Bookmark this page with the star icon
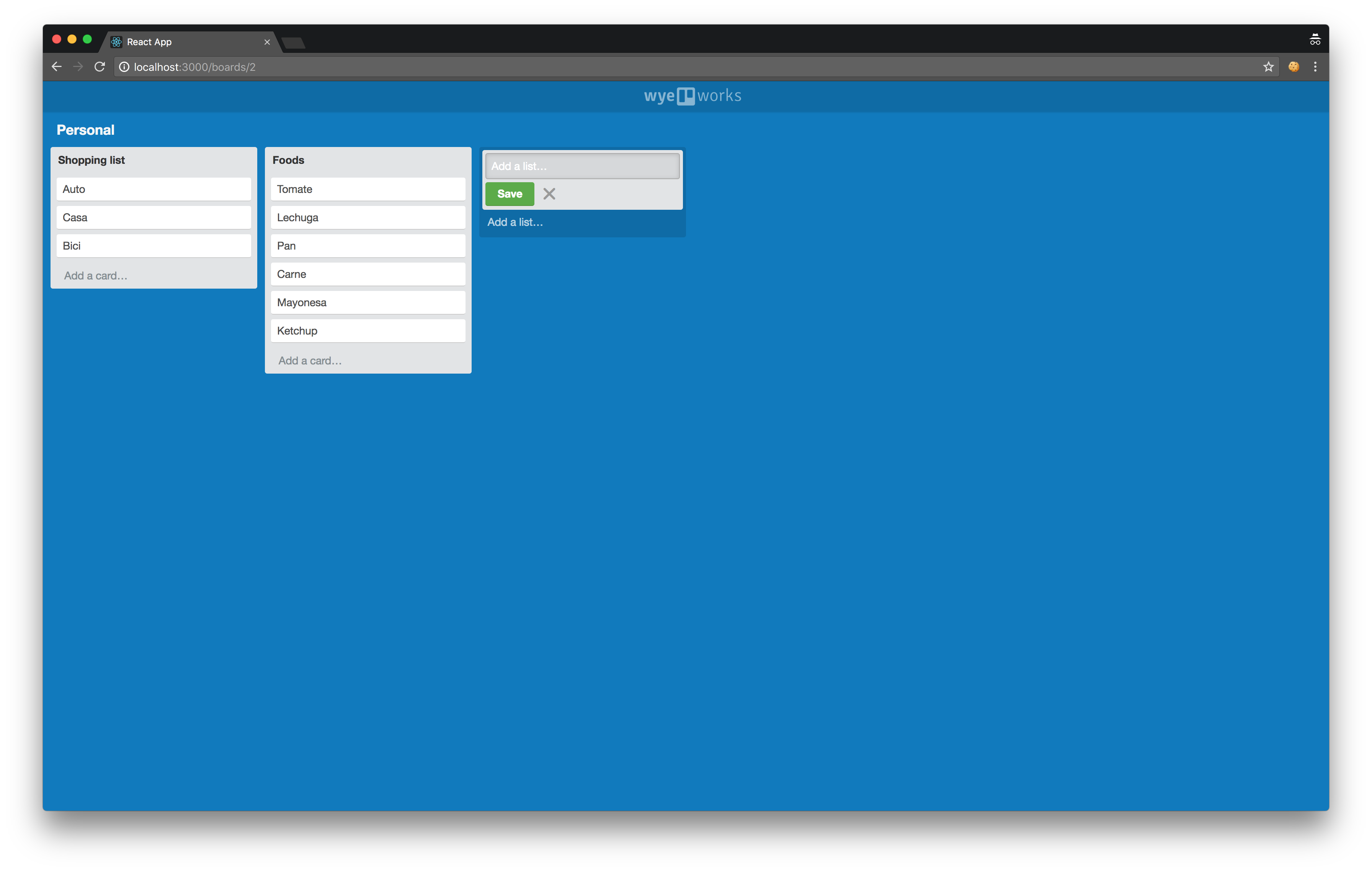The height and width of the screenshot is (872, 1372). coord(1268,67)
